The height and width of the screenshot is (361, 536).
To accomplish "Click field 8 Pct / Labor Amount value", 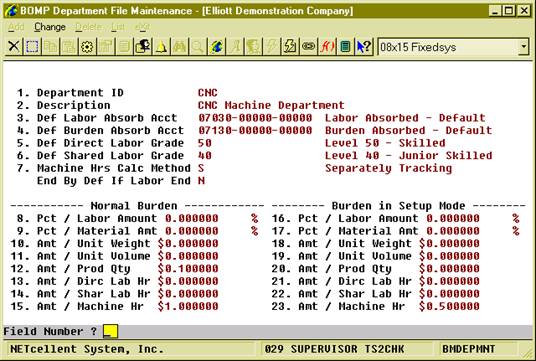I will point(191,218).
